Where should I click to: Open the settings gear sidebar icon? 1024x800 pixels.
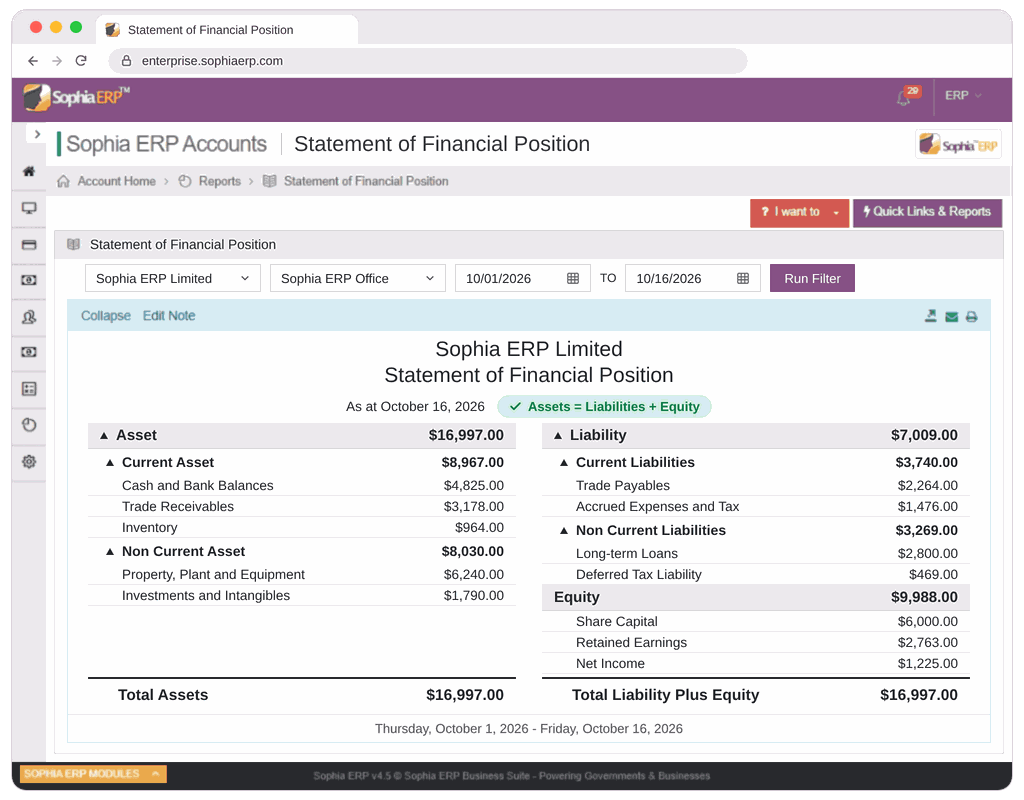coord(29,462)
